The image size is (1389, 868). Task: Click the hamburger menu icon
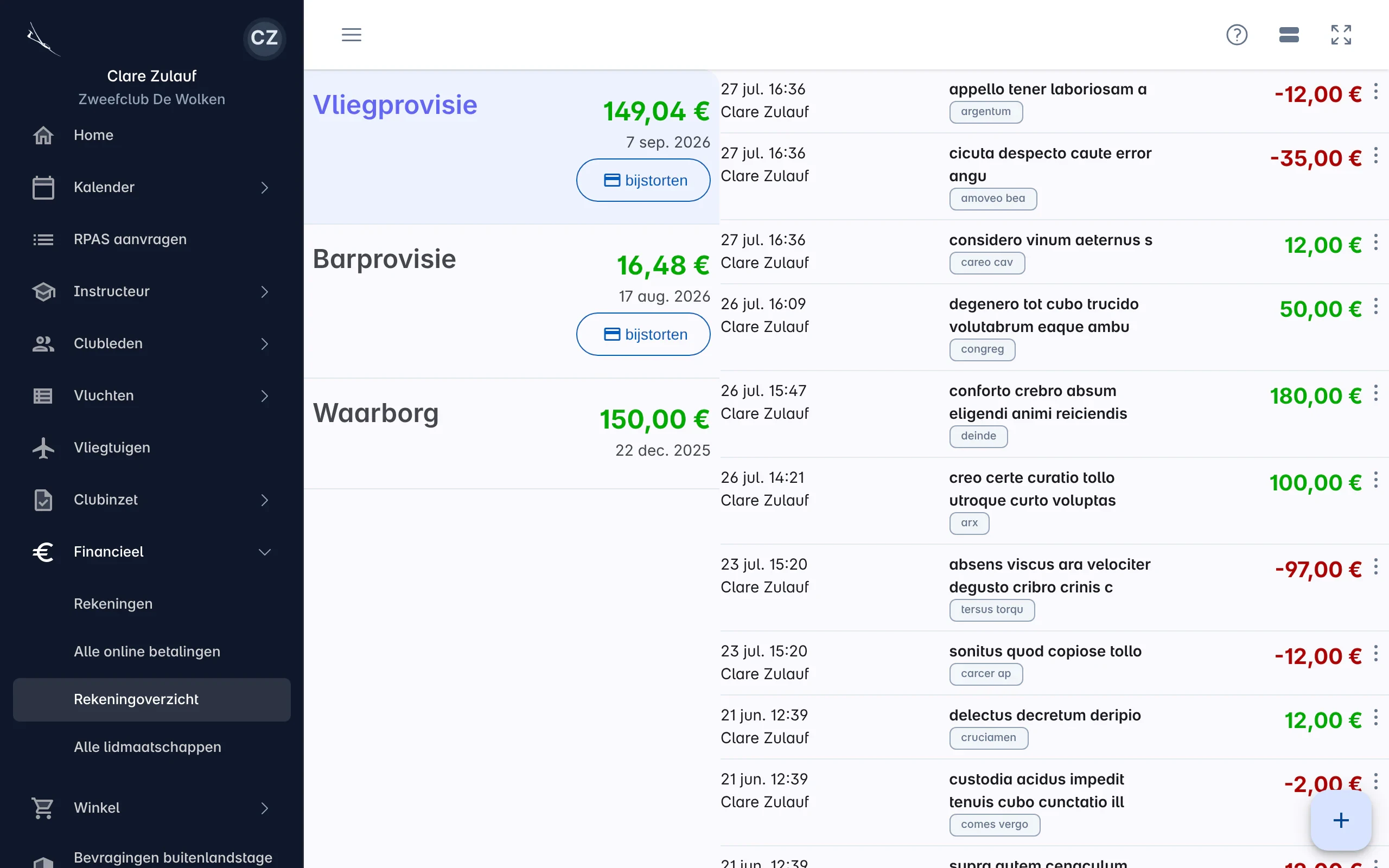[x=351, y=34]
